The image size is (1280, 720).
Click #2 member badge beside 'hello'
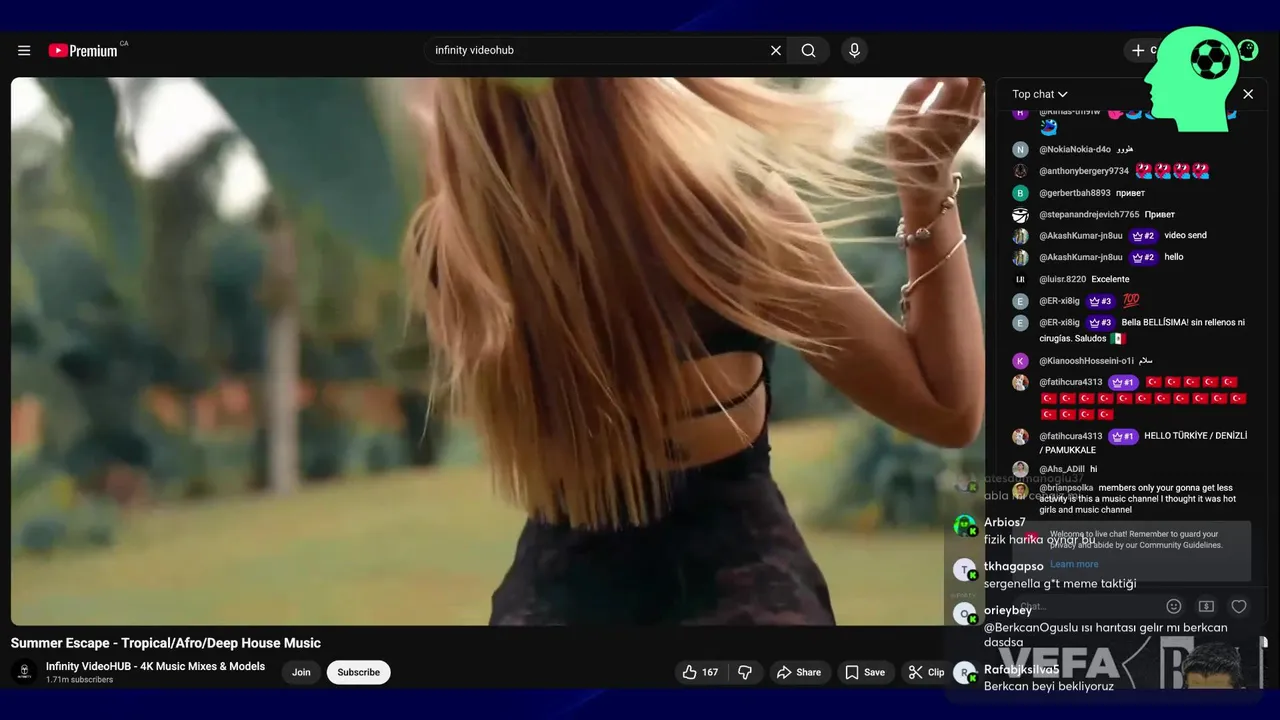click(1143, 257)
